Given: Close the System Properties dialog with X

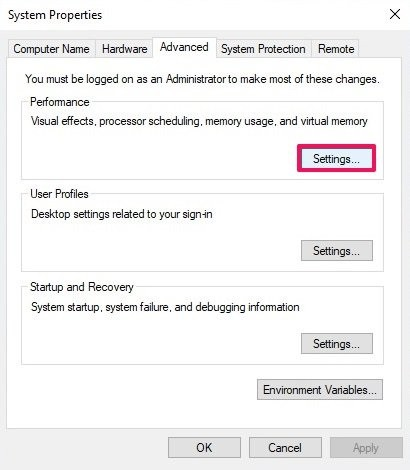Looking at the screenshot, I should click(395, 14).
